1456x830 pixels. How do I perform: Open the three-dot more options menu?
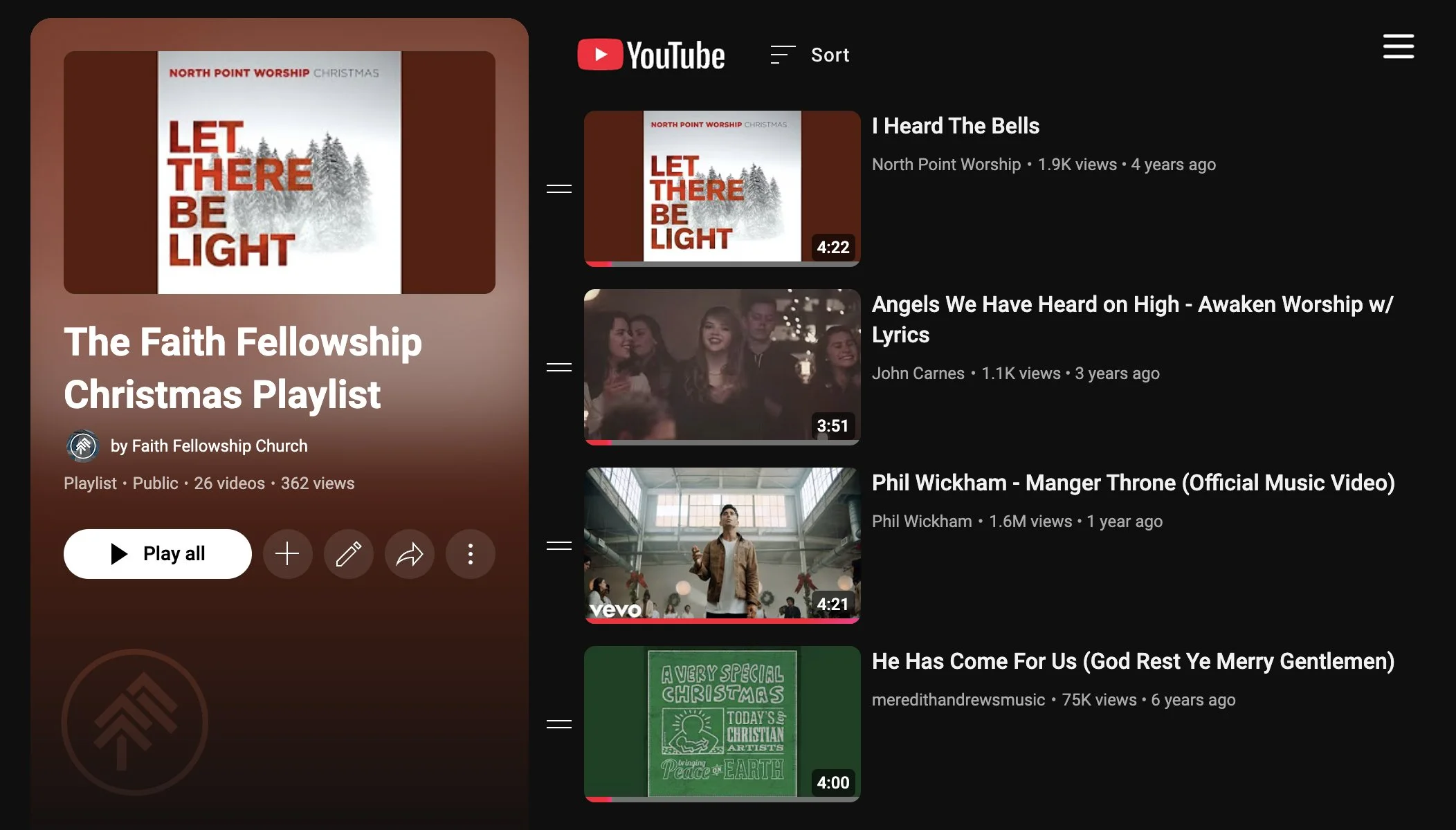[x=470, y=553]
